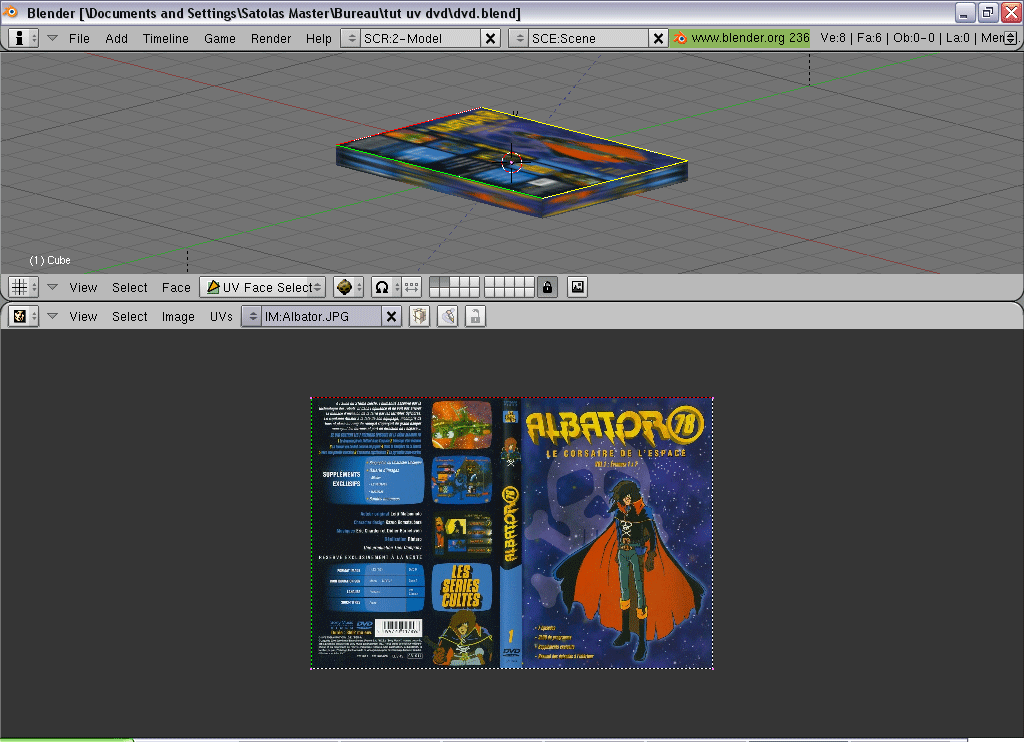Open the Render menu
1024x742 pixels.
[270, 39]
